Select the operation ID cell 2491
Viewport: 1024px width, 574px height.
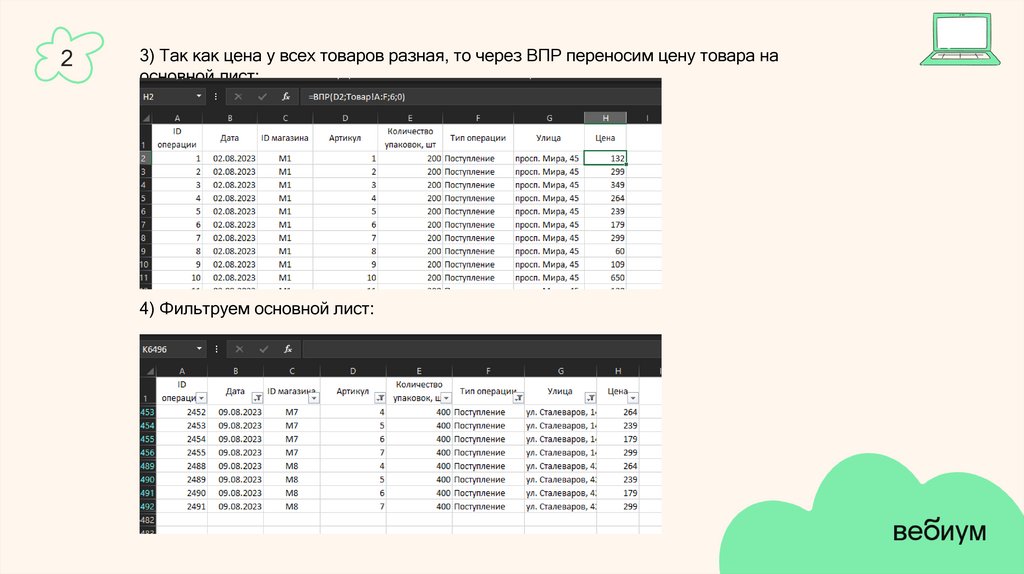click(x=182, y=507)
